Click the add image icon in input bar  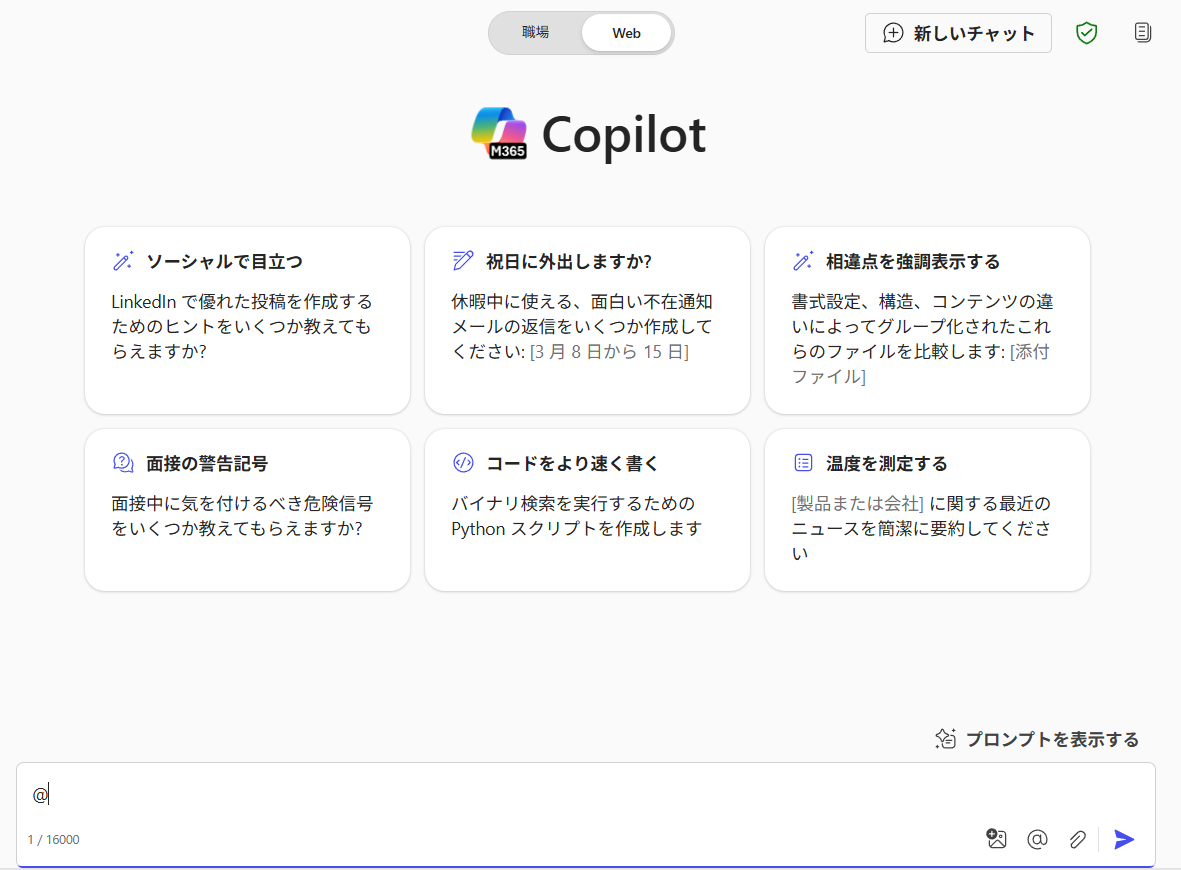click(996, 838)
